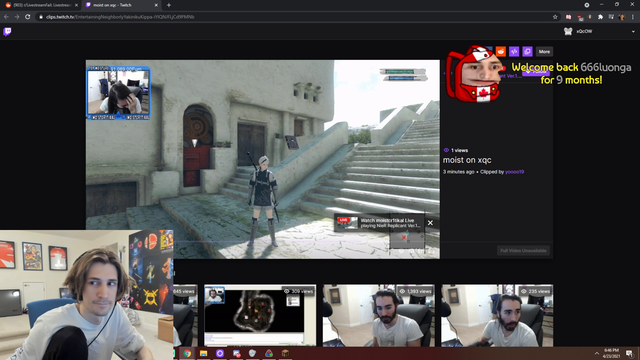Open the related clip with 645 views

click(x=186, y=315)
